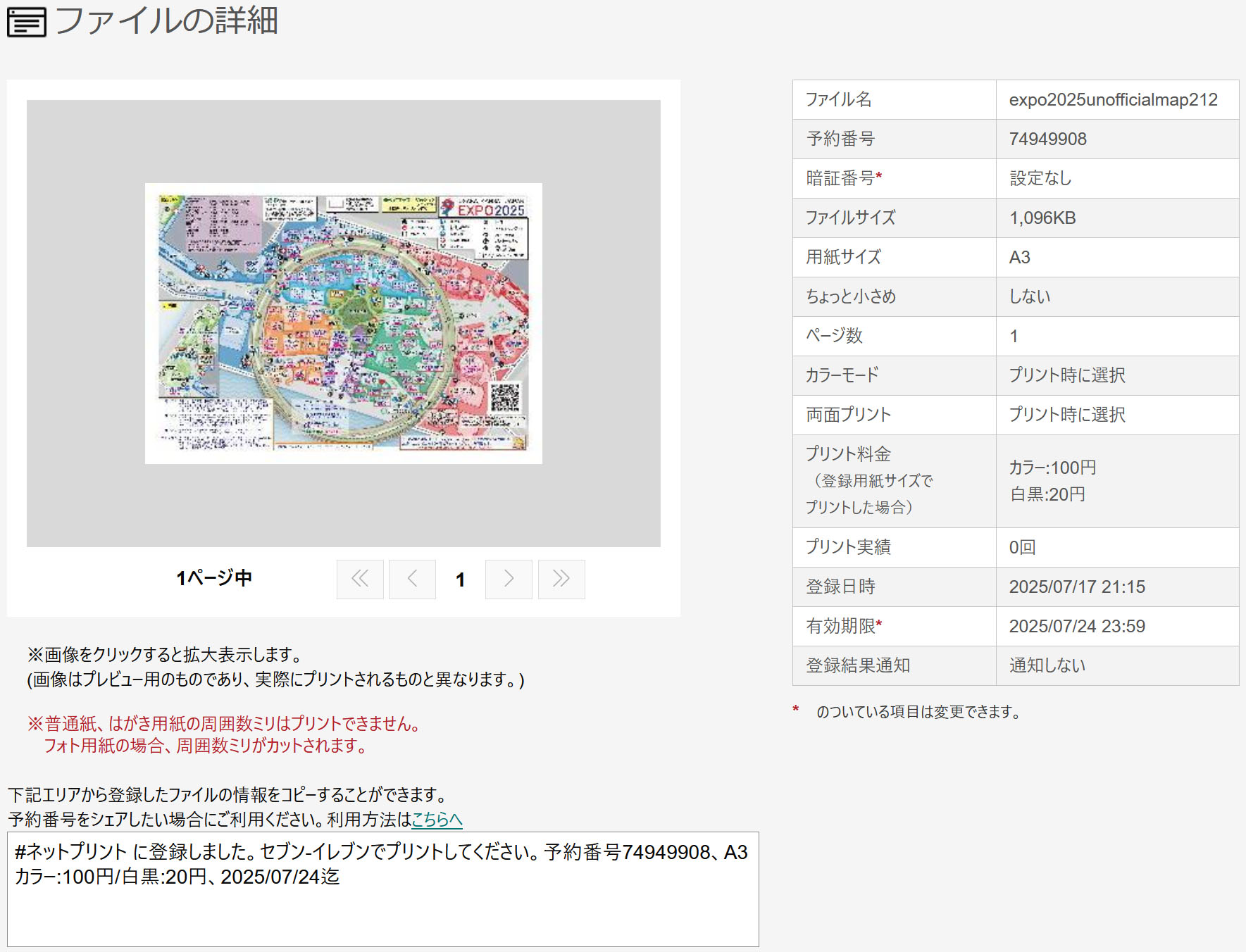Image resolution: width=1246 pixels, height=952 pixels.
Task: Click the ちょっと小さめ value しない
Action: click(1030, 296)
